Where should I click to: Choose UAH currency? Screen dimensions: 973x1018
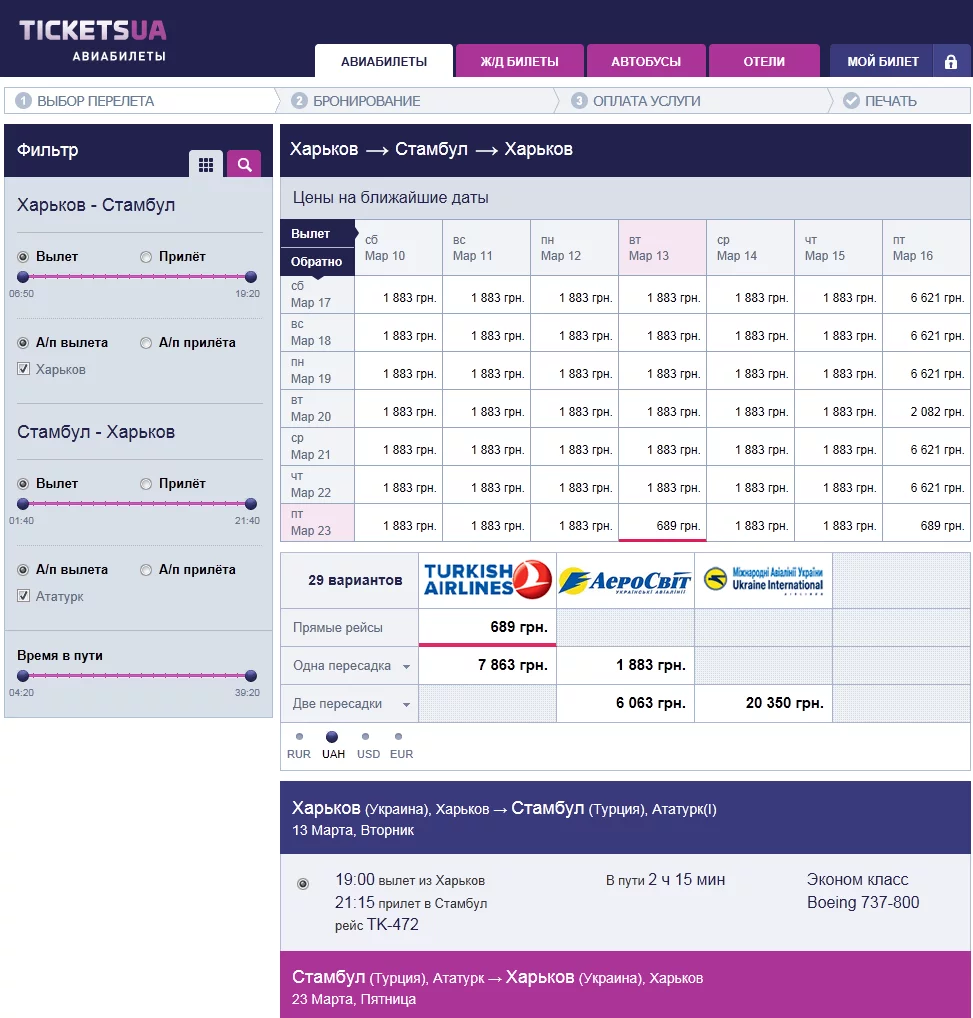(332, 737)
